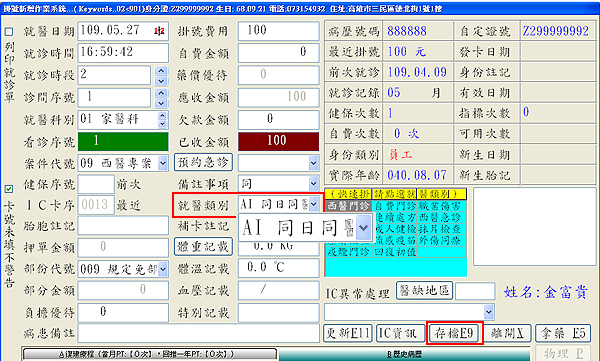The width and height of the screenshot is (600, 361).
Task: Toggle the 卡號未填不警告 checkbox
Action: coord(9,189)
